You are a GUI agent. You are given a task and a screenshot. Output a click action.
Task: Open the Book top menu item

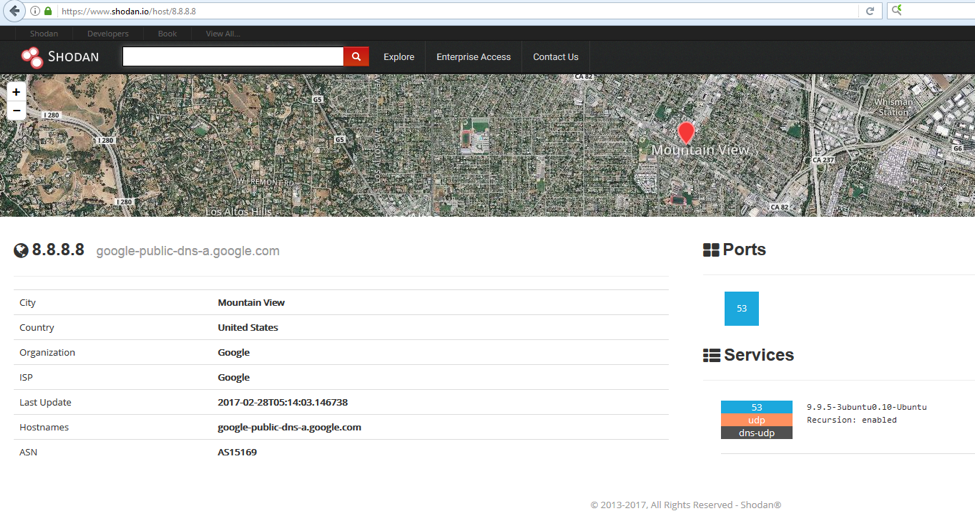(167, 34)
